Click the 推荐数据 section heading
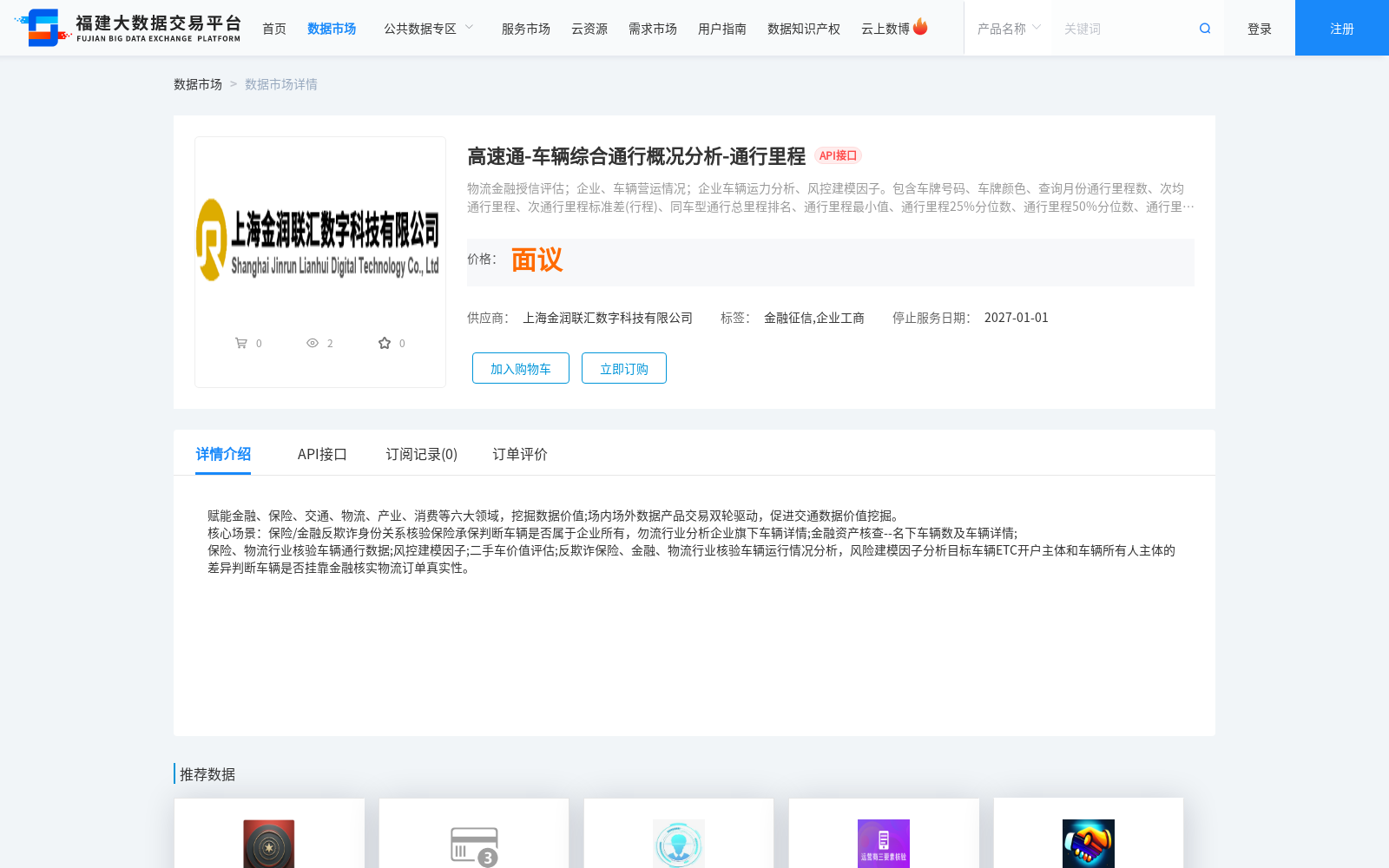 click(x=207, y=774)
